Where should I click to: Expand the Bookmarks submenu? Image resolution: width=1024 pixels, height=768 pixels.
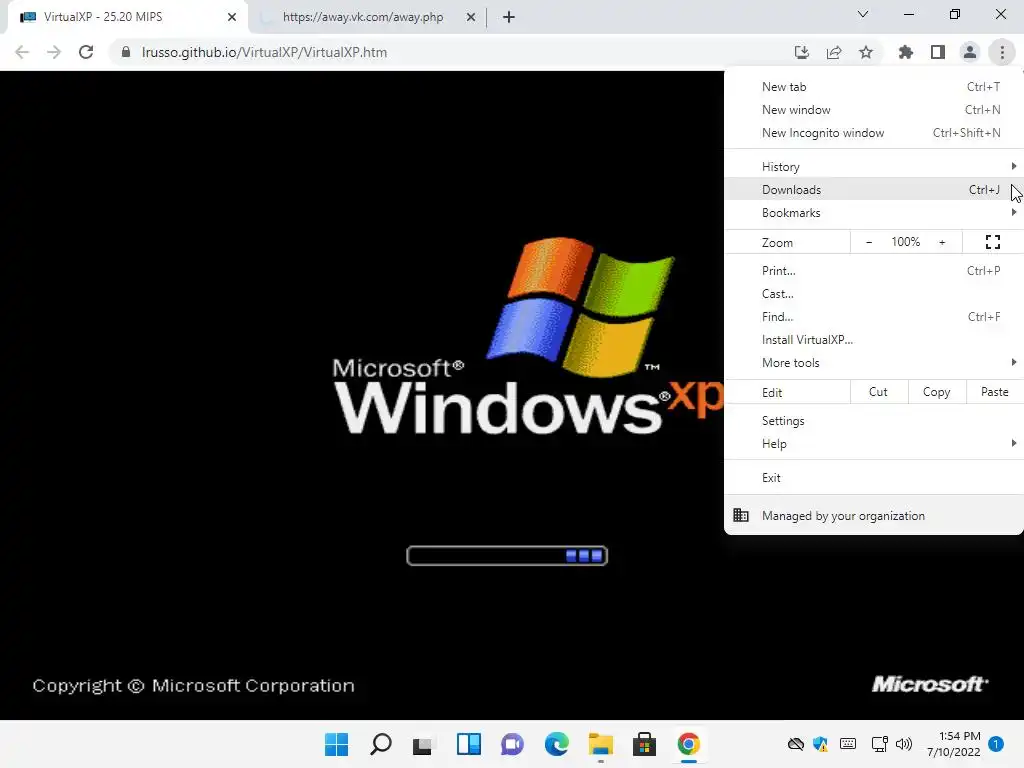click(874, 213)
